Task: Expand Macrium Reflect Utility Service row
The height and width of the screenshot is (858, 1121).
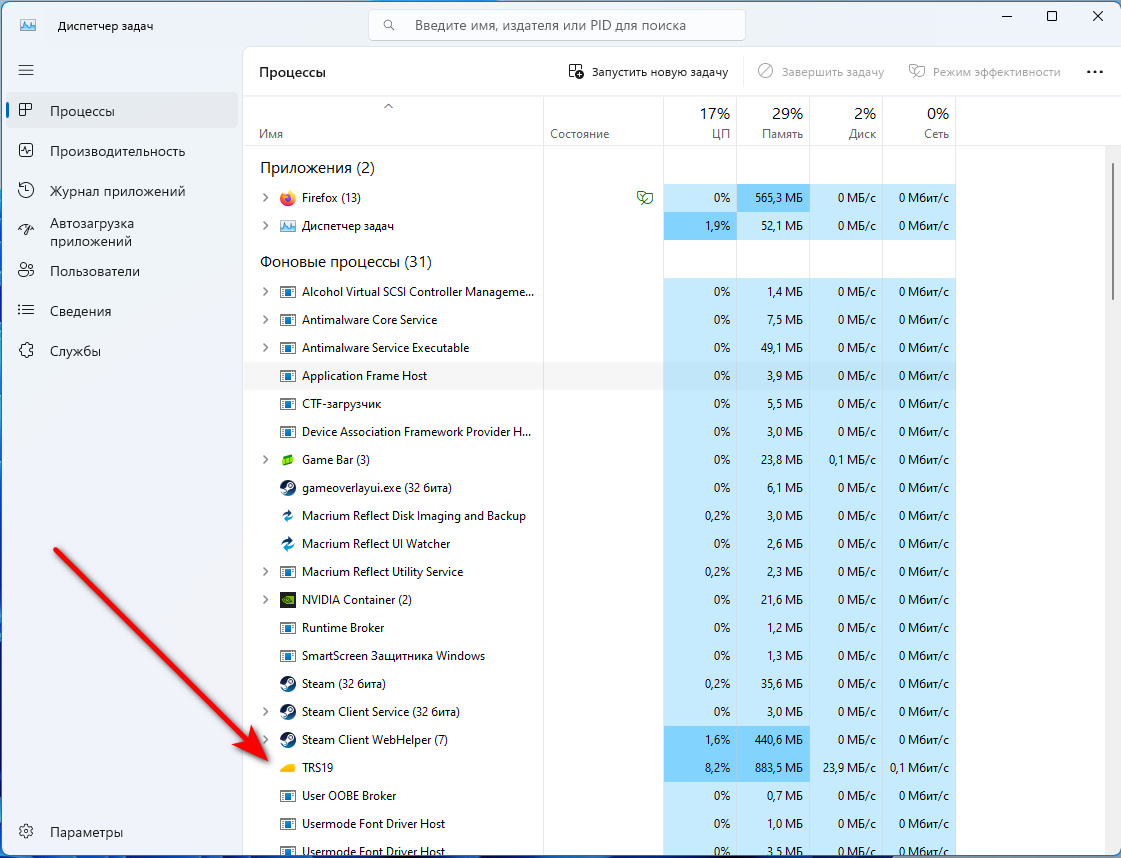Action: point(265,572)
